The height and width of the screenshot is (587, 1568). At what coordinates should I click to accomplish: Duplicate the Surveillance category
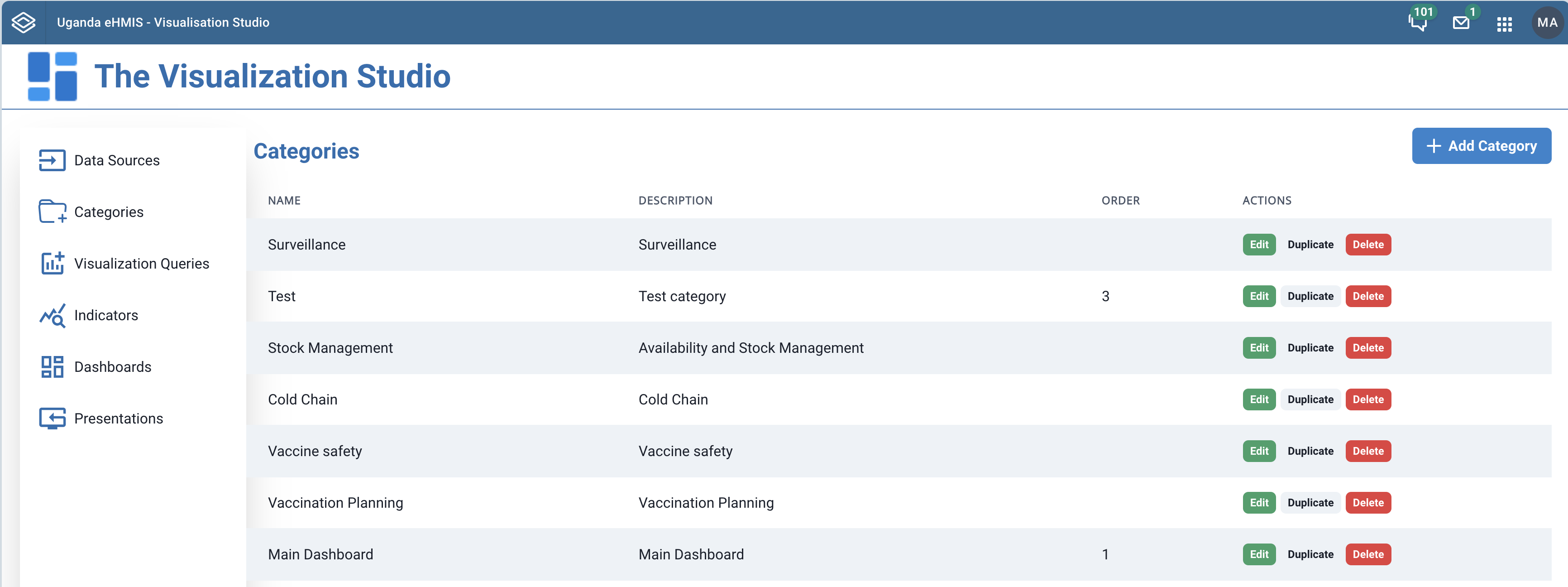1310,244
